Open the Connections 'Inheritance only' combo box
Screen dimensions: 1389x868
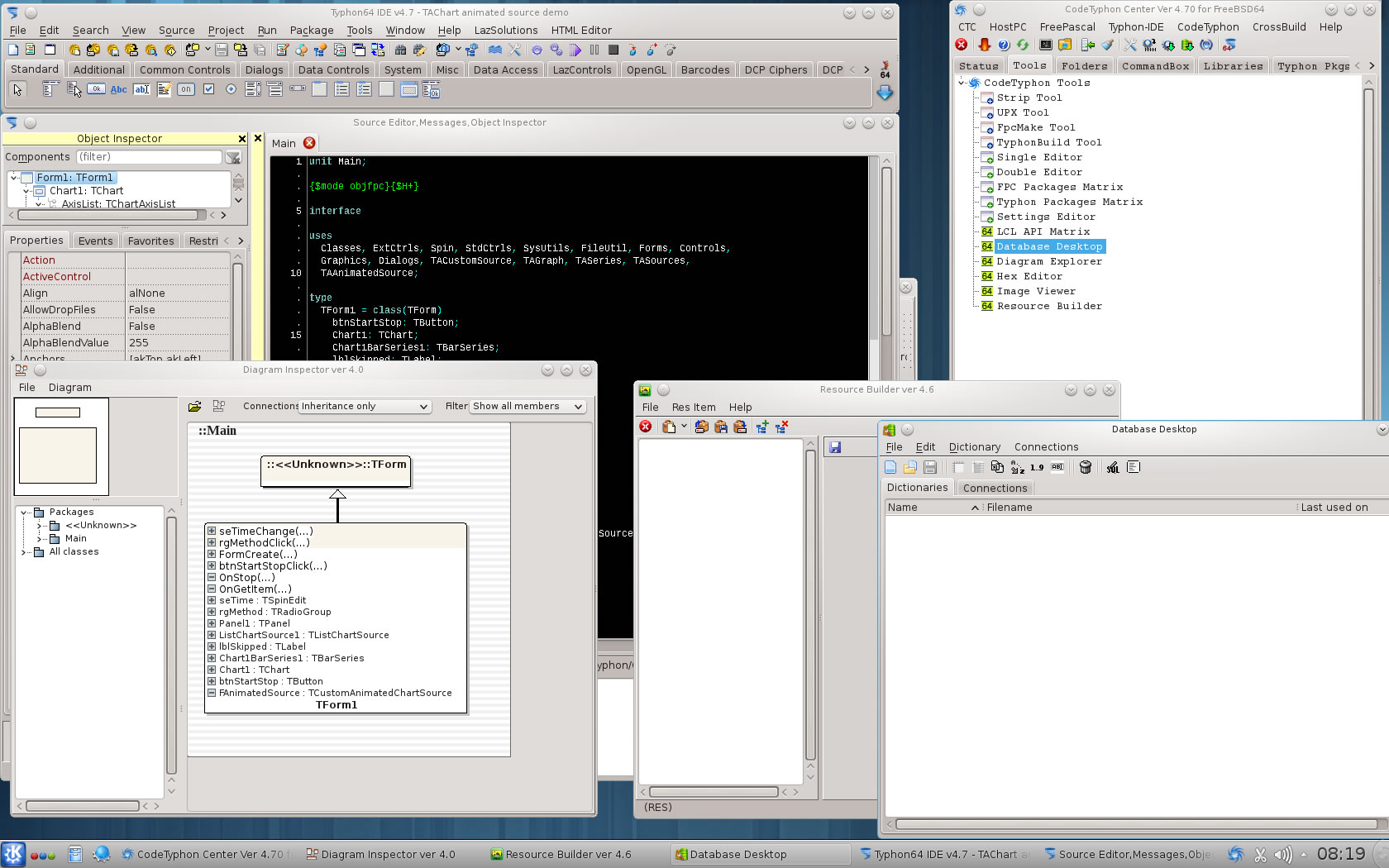(x=365, y=407)
